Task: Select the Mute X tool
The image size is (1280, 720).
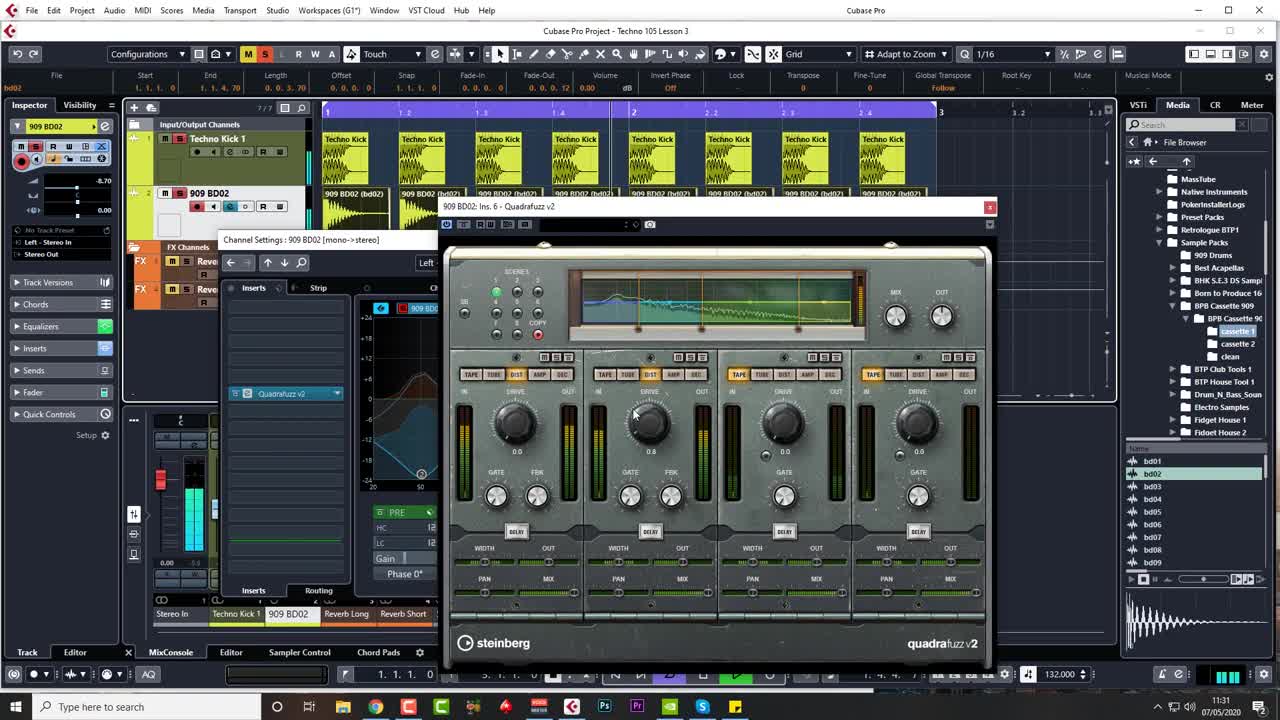Action: 600,54
